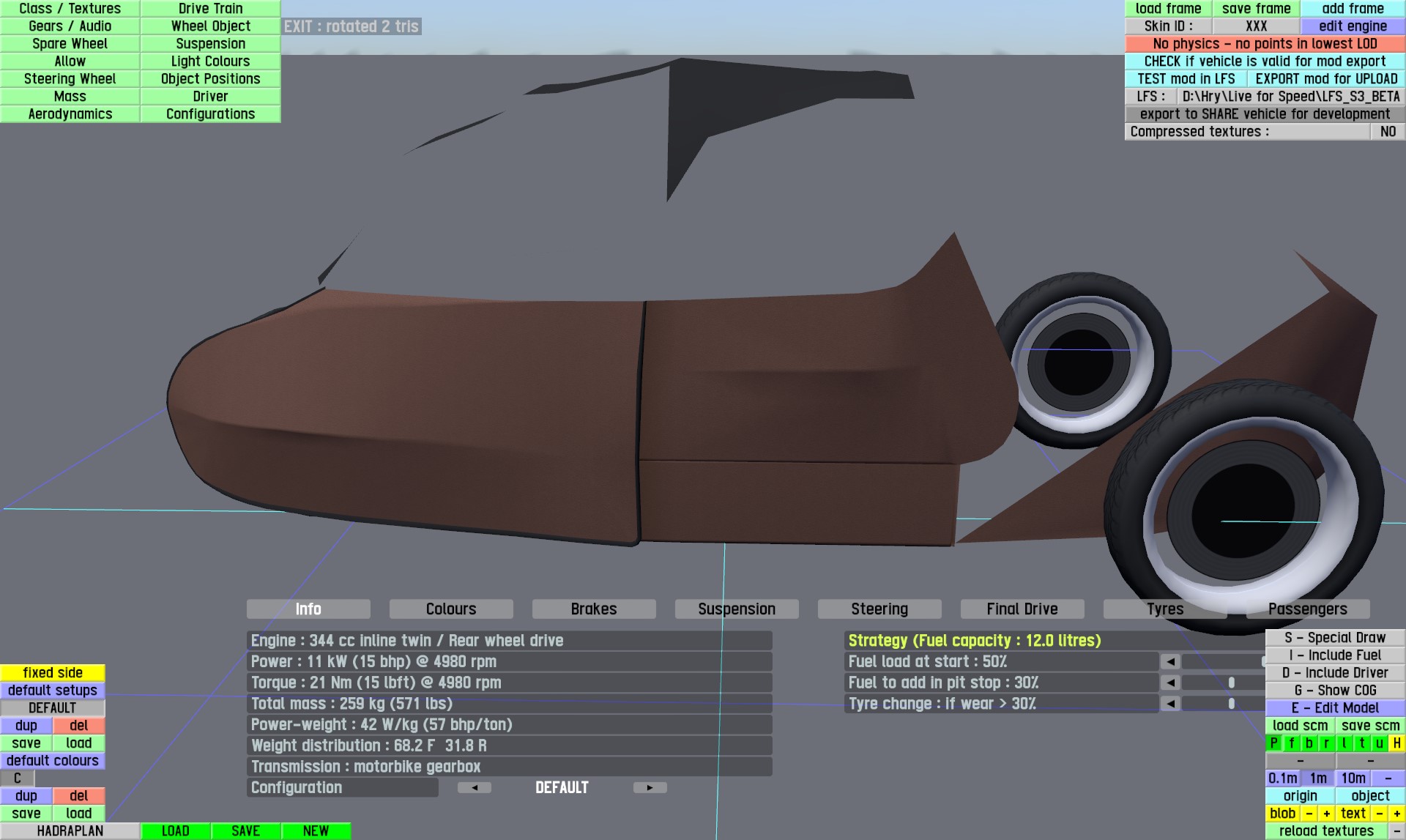Click EXPORT mod for UPLOAD

pos(1325,79)
